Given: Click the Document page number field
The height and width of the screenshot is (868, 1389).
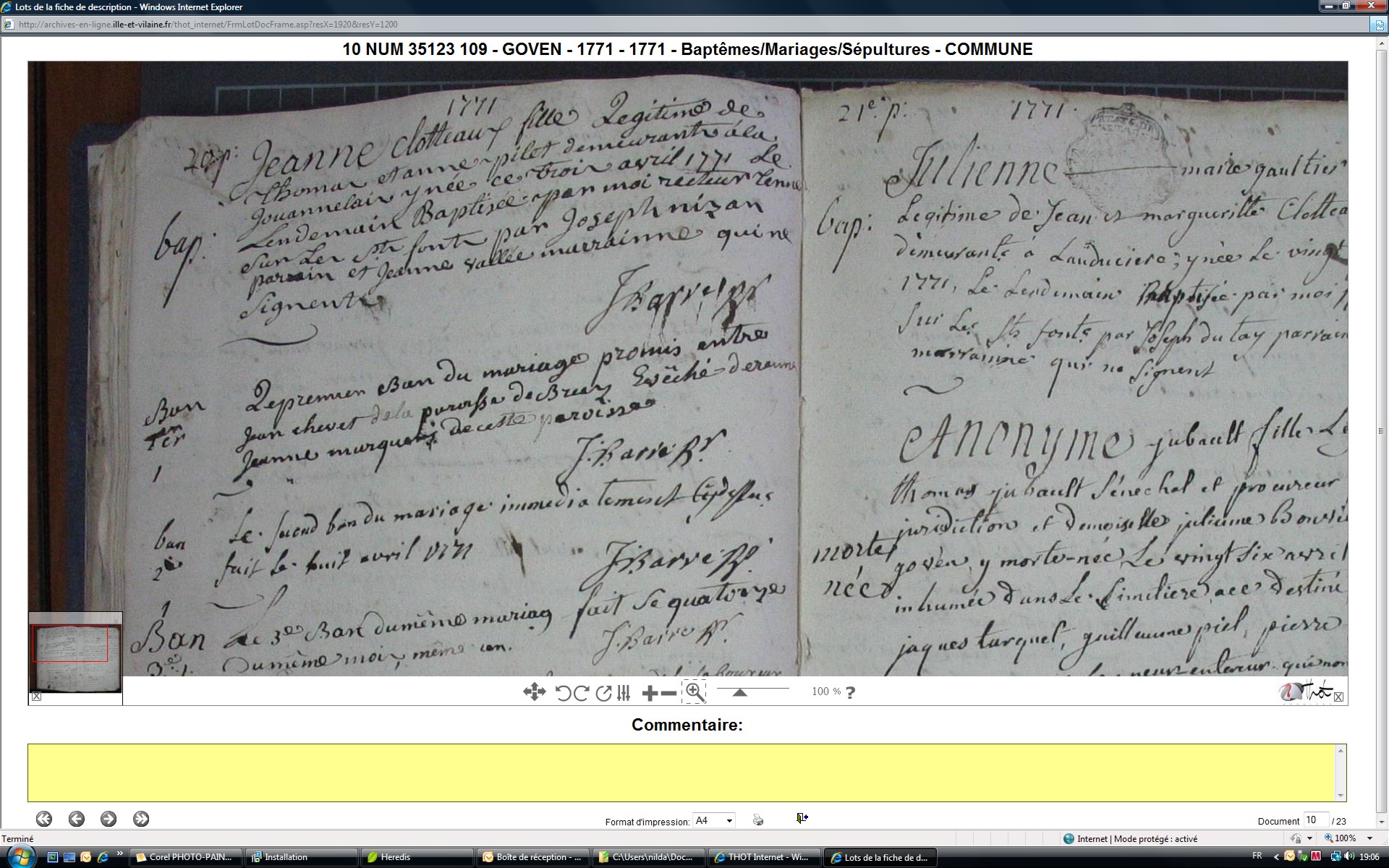Looking at the screenshot, I should click(x=1315, y=820).
